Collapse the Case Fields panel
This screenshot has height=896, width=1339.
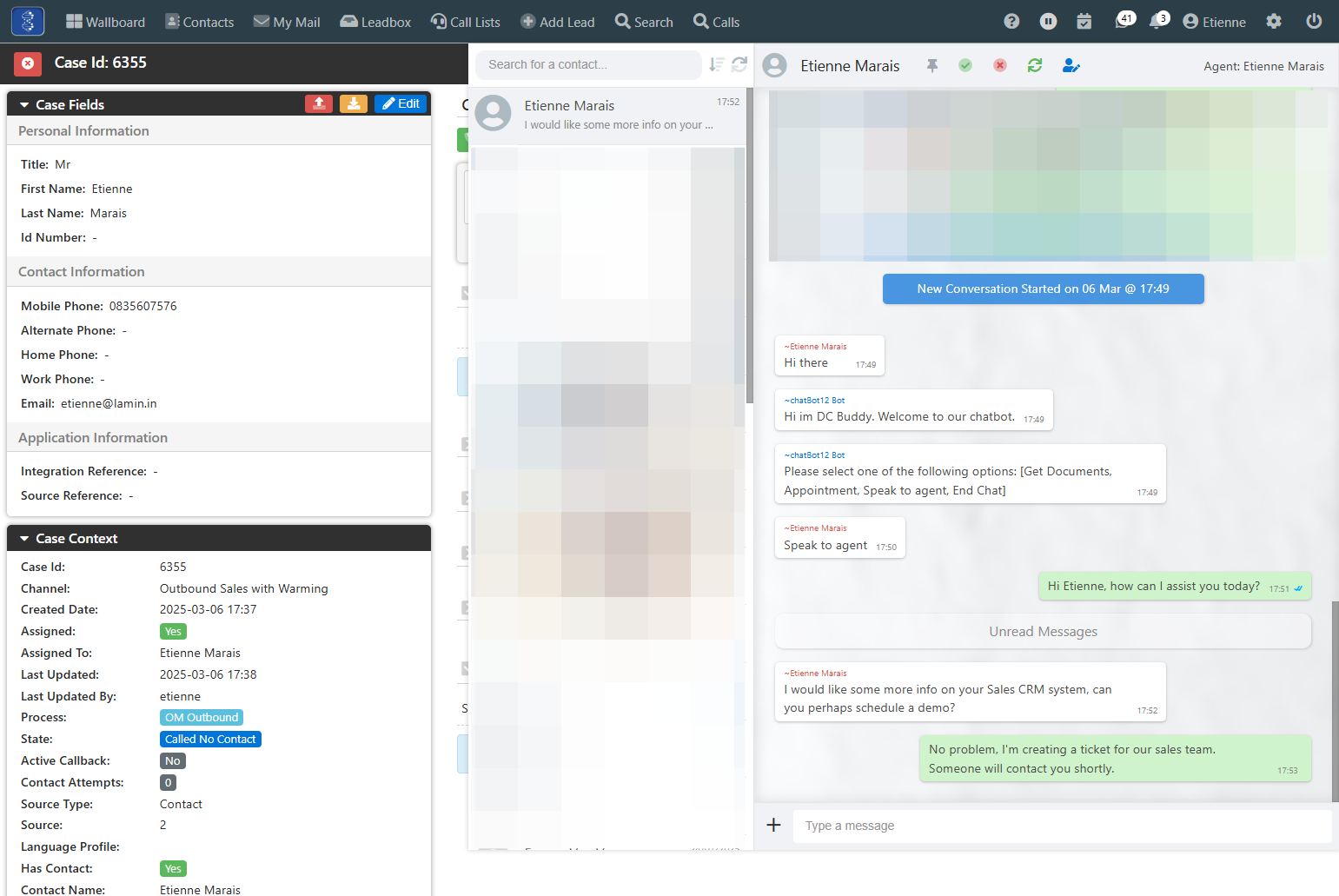click(x=24, y=104)
